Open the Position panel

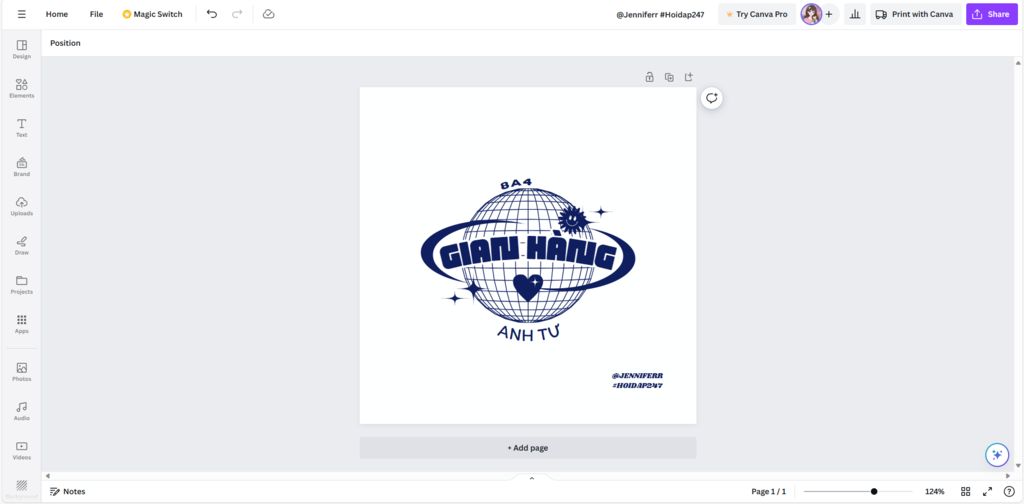tap(65, 43)
